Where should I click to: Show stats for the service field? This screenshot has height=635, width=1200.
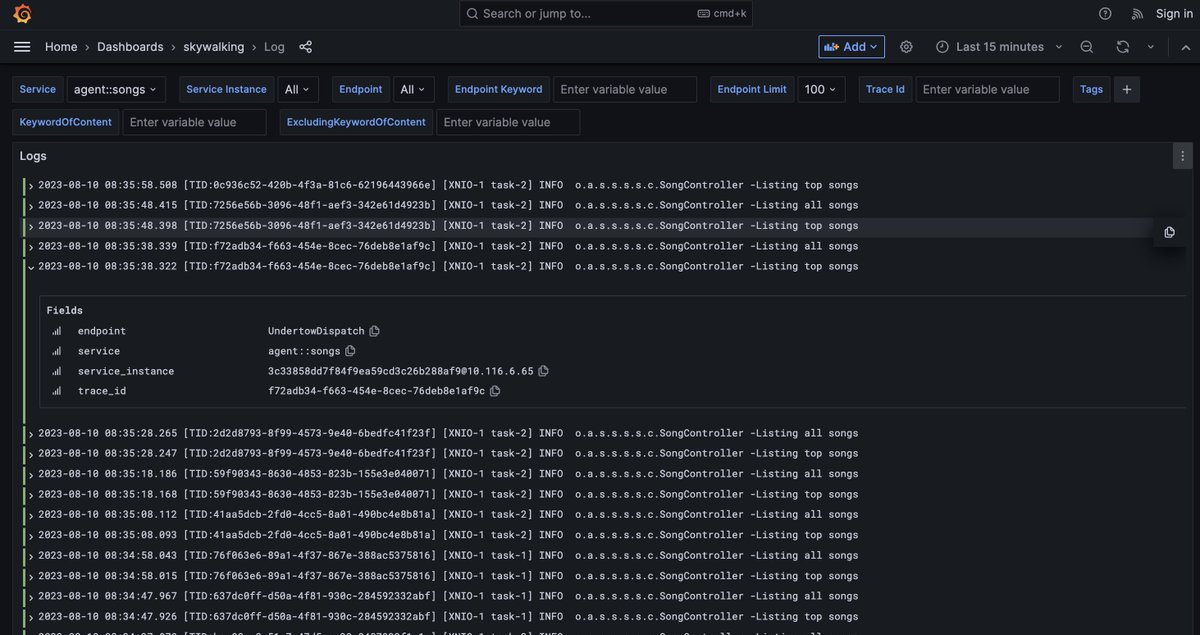tap(57, 351)
